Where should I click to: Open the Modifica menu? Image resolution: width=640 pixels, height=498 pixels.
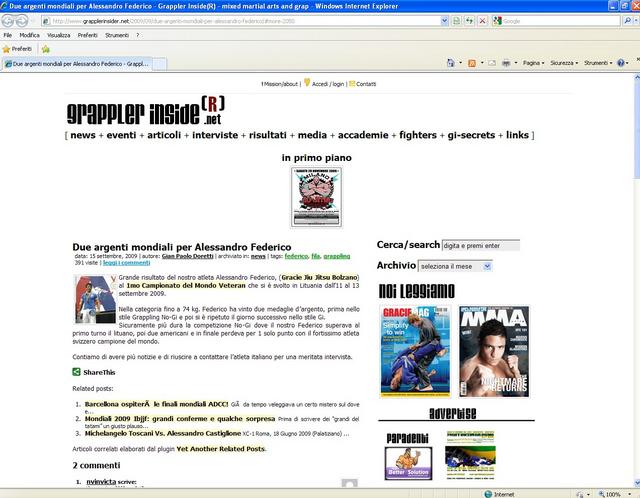29,34
